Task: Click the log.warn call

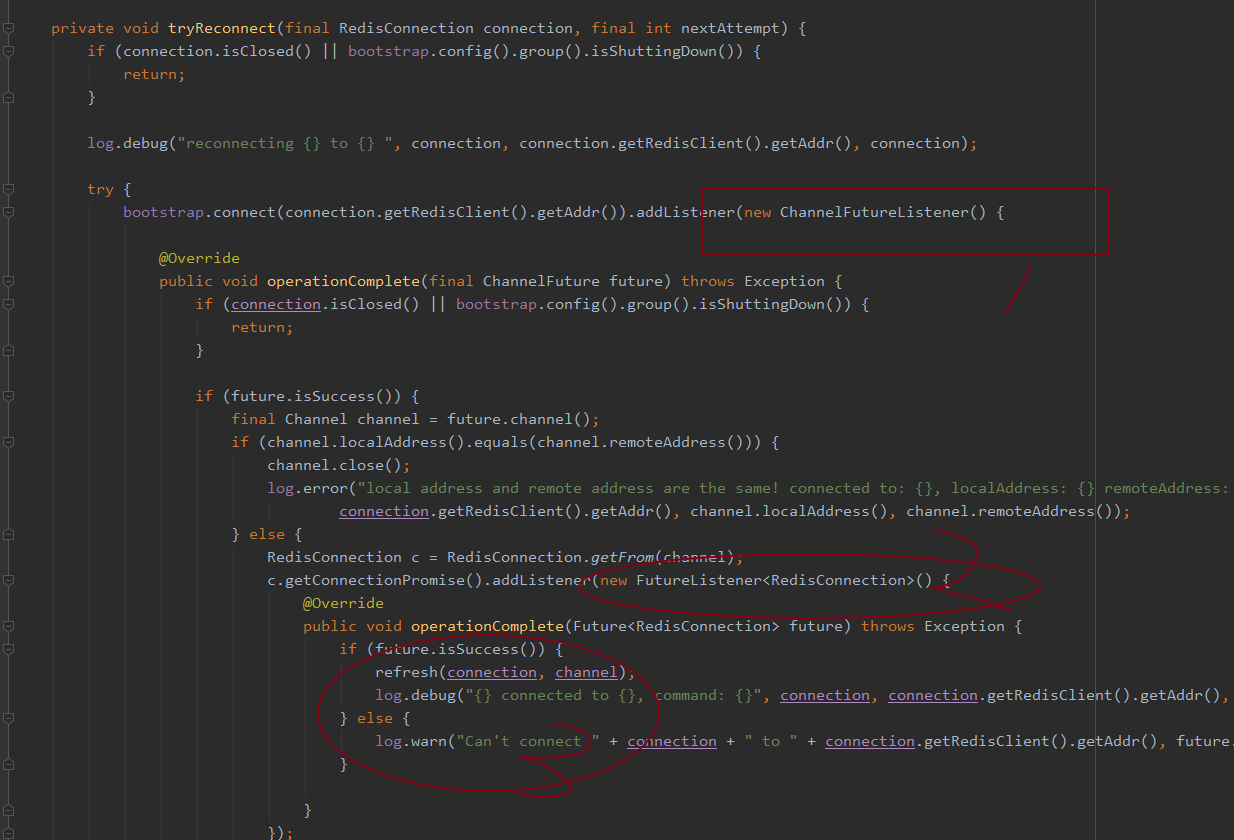Action: tap(411, 741)
